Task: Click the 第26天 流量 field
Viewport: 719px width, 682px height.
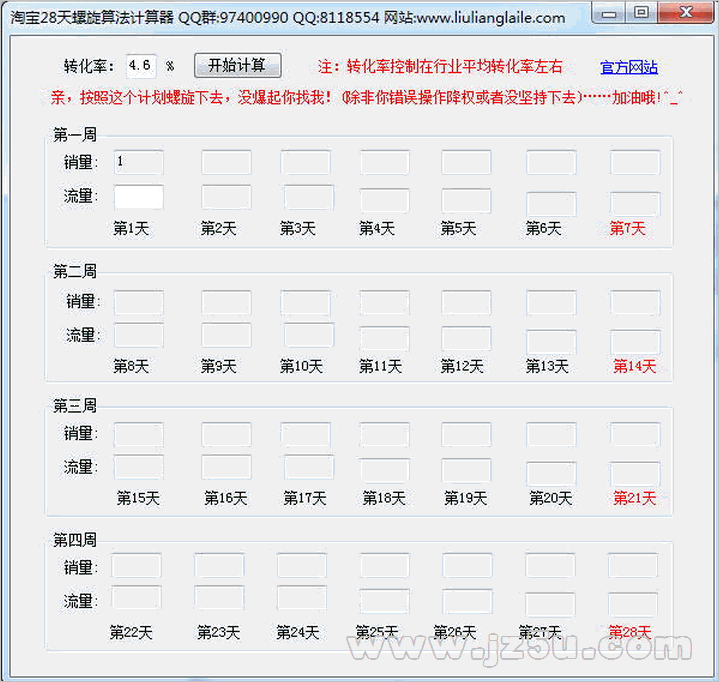Action: [x=467, y=601]
